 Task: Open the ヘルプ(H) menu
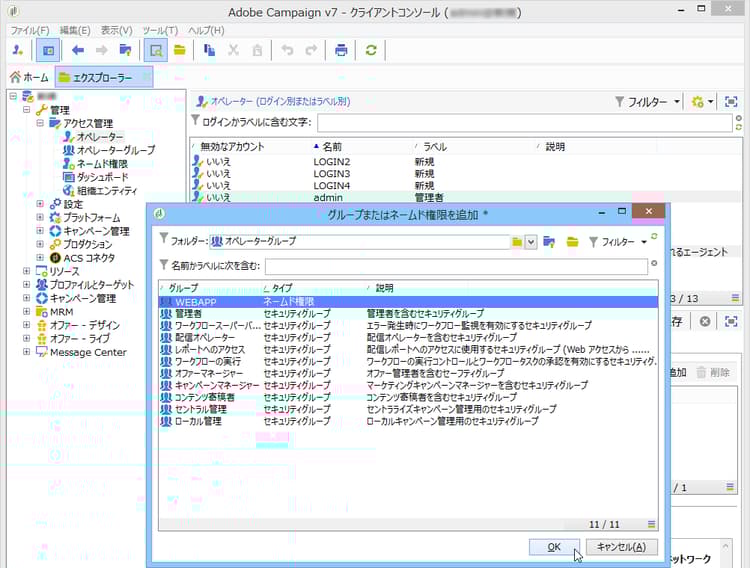point(206,30)
